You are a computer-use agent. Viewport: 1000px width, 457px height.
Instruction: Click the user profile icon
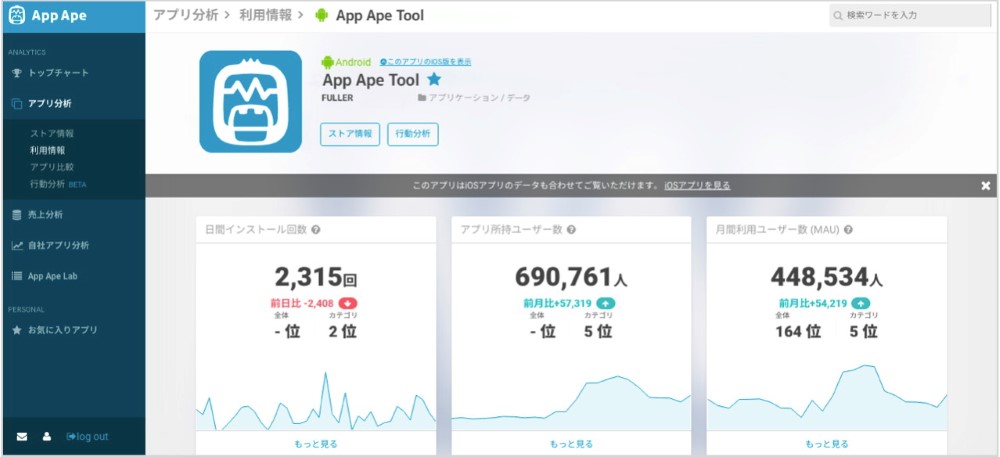[47, 437]
